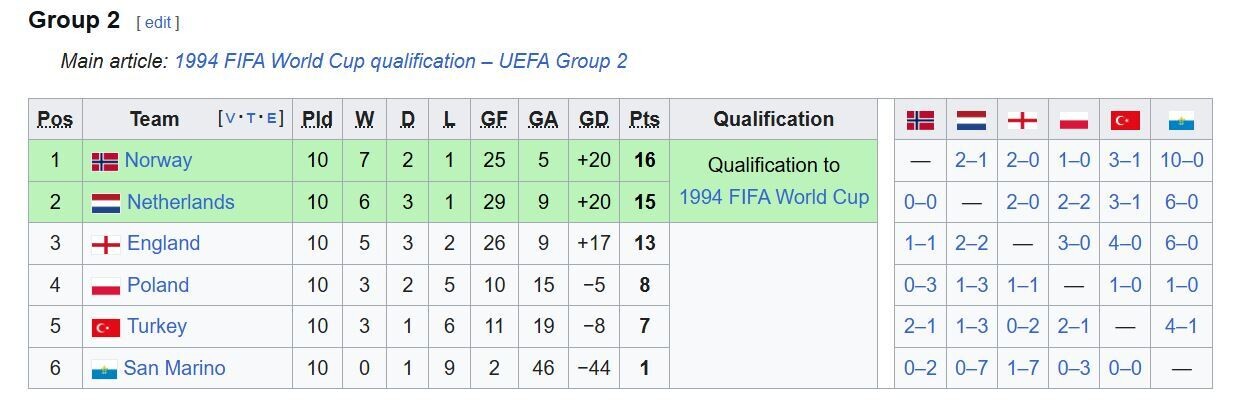1240x406 pixels.
Task: Click the Pts column header abbreviation
Action: 644,120
